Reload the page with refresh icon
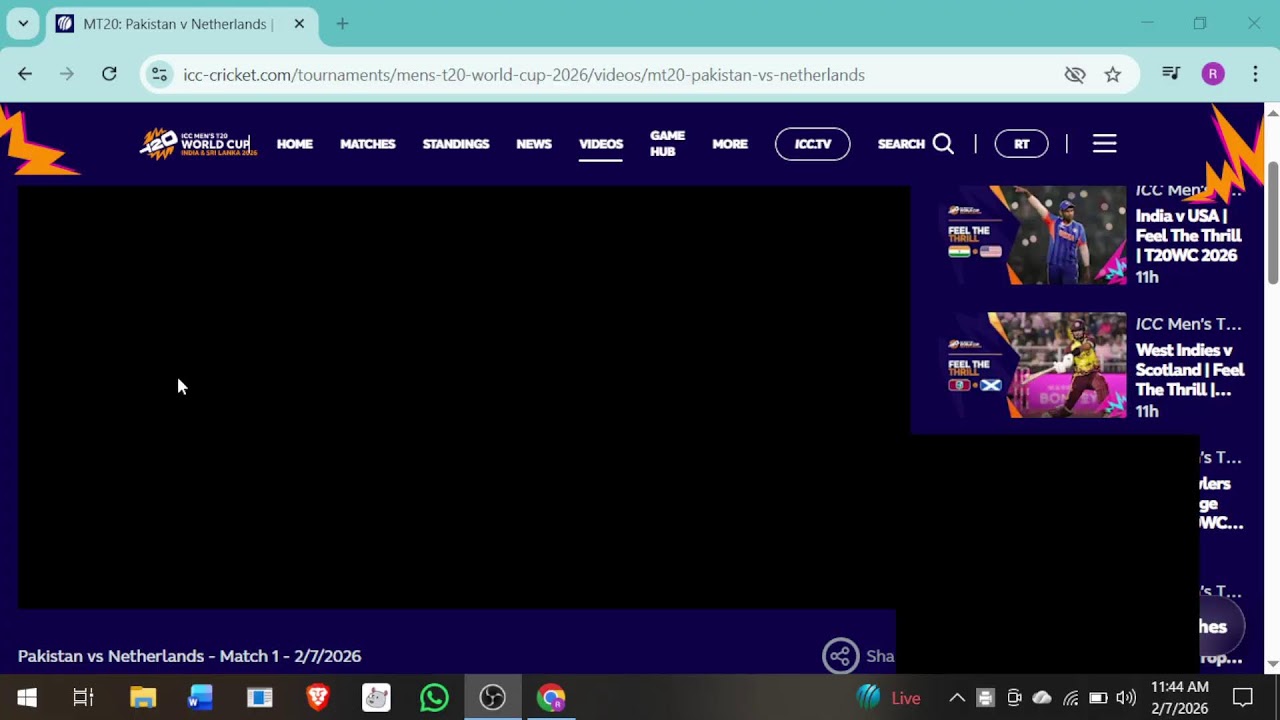Viewport: 1280px width, 720px height. pos(109,74)
